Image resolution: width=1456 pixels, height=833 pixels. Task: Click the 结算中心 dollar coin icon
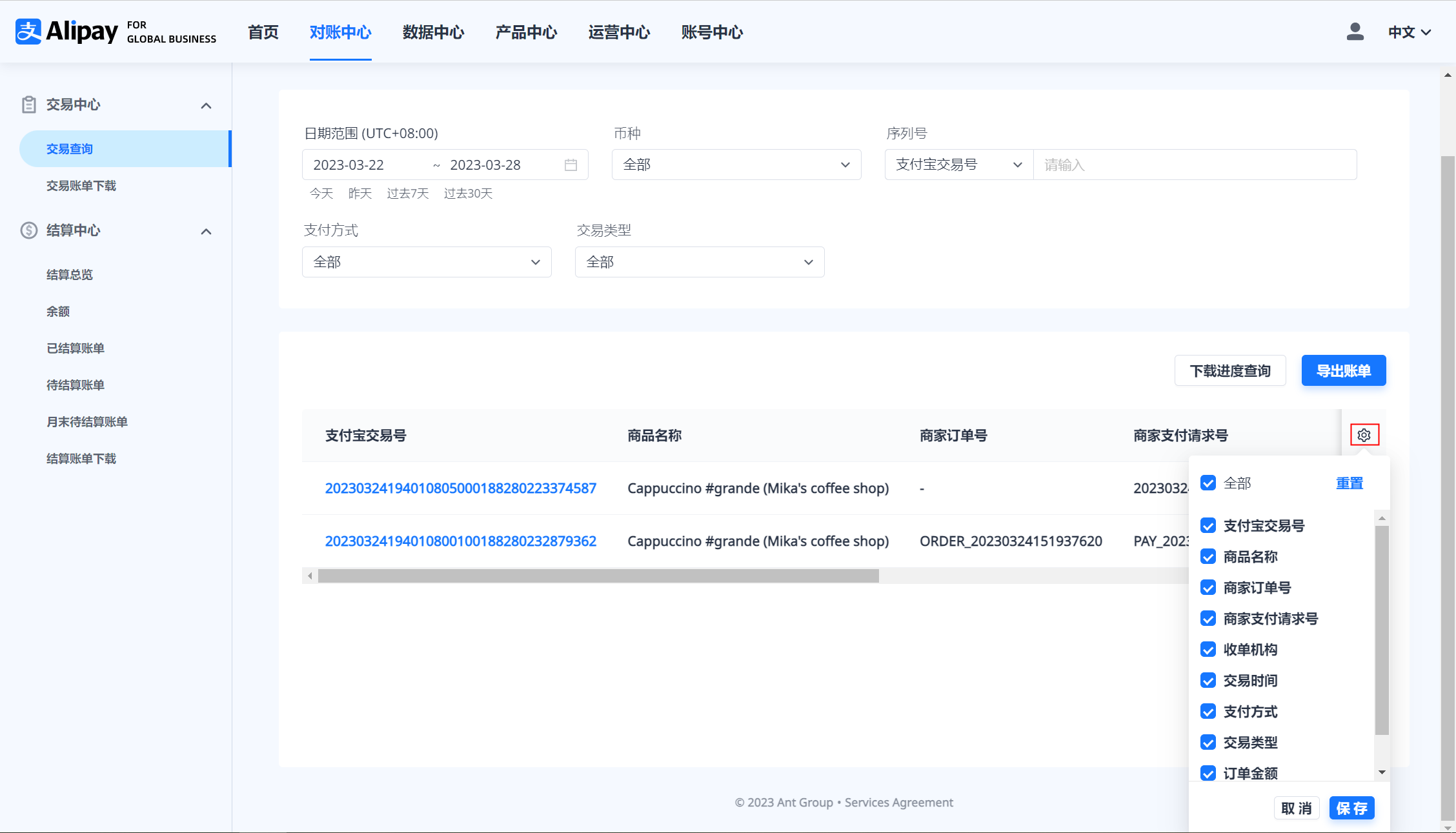(x=29, y=230)
